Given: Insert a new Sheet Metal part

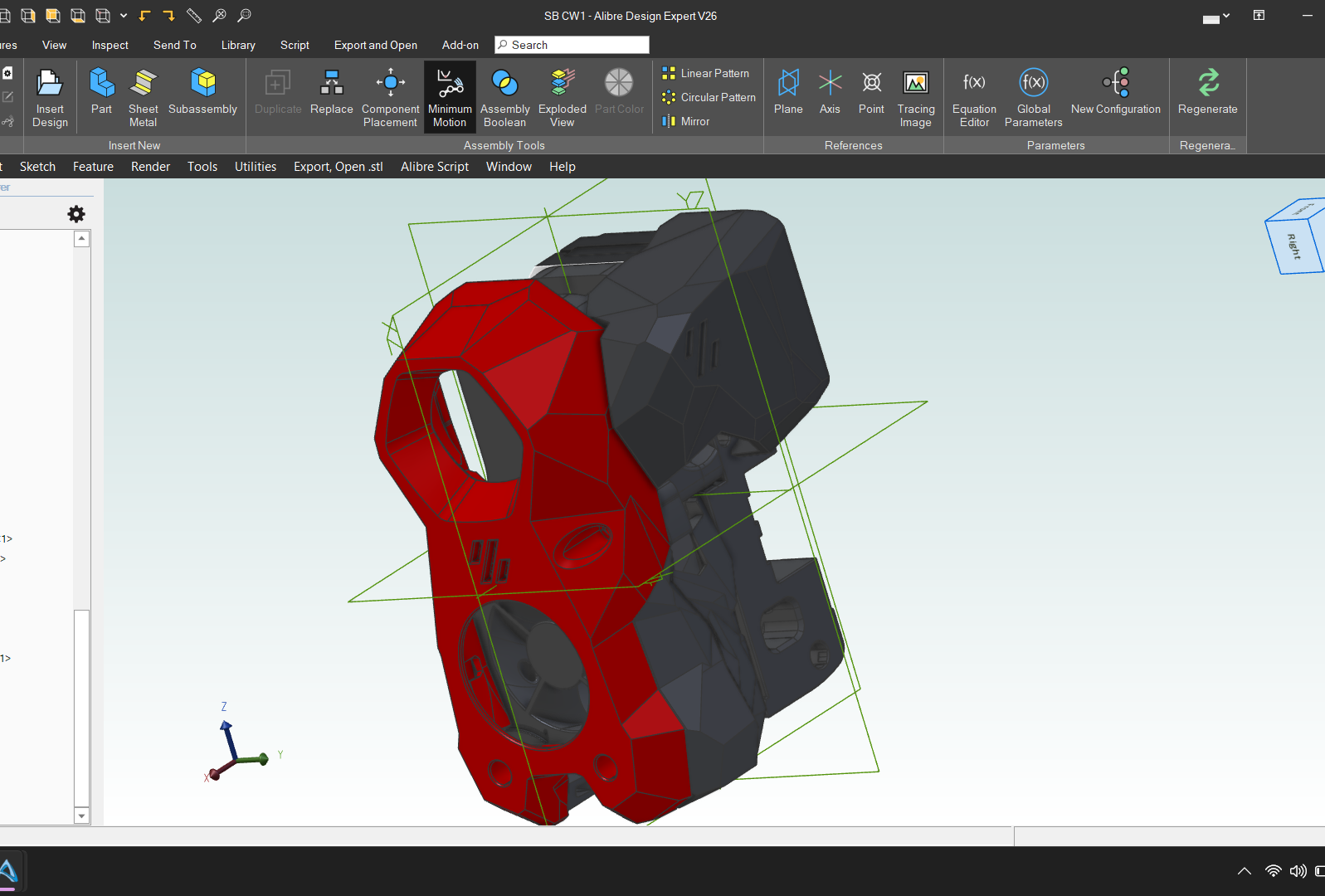Looking at the screenshot, I should pos(143,97).
